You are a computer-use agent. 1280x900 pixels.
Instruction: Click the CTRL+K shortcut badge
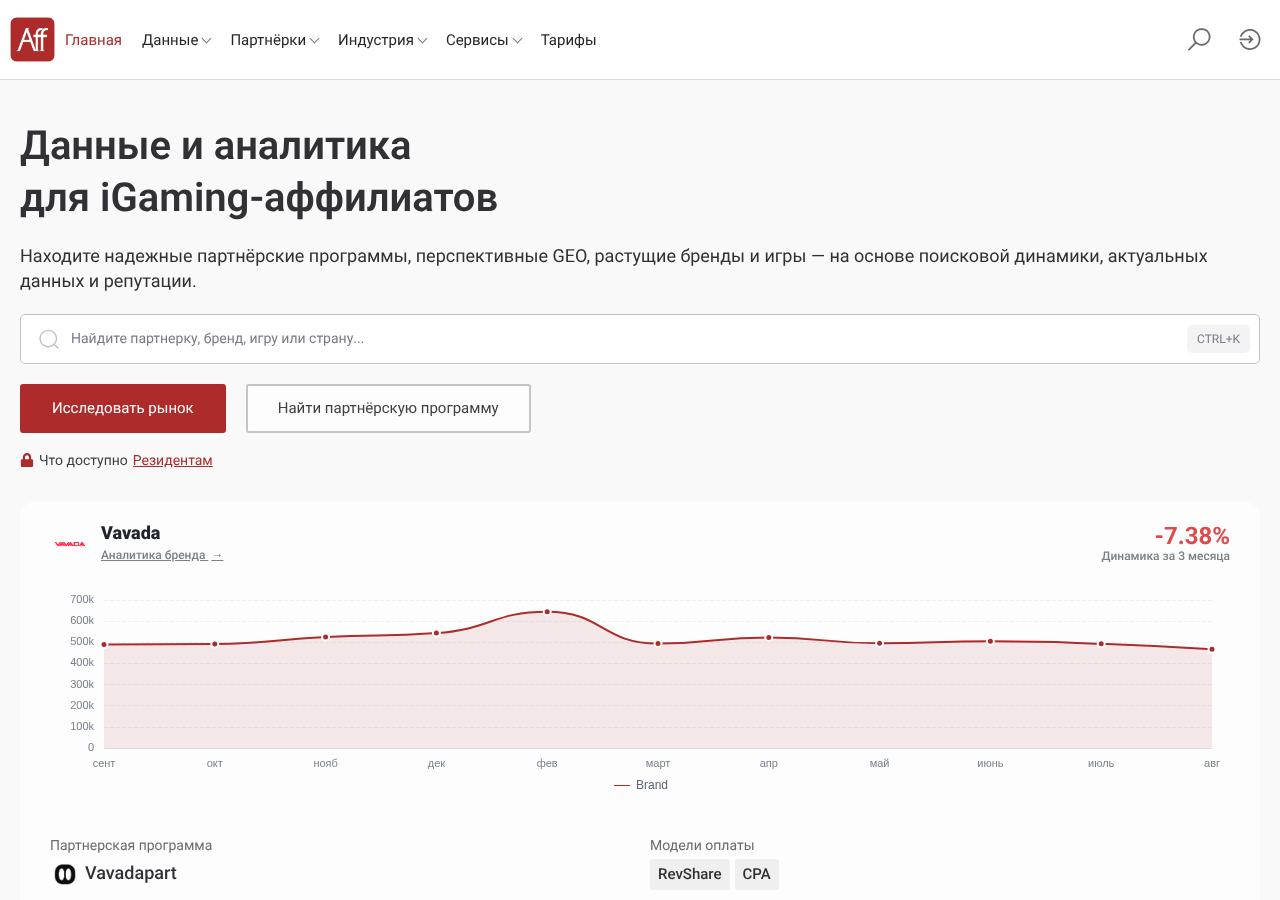pyautogui.click(x=1218, y=339)
